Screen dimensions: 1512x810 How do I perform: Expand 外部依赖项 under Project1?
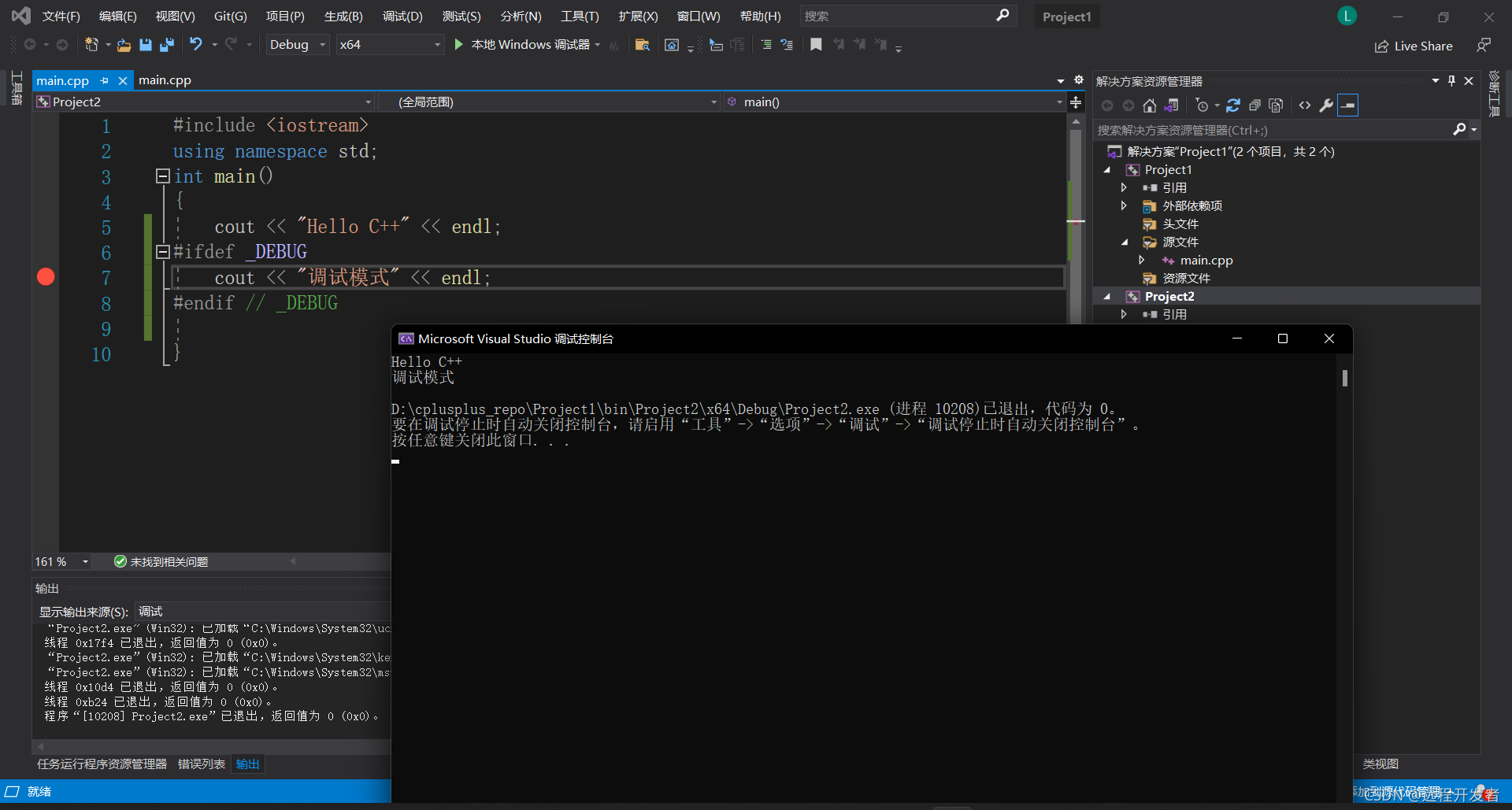[1124, 205]
